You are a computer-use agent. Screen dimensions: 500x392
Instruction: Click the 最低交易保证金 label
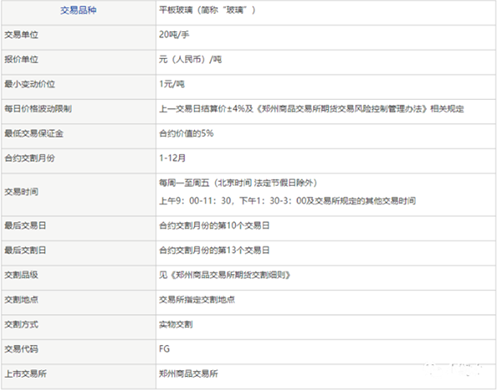(x=34, y=133)
